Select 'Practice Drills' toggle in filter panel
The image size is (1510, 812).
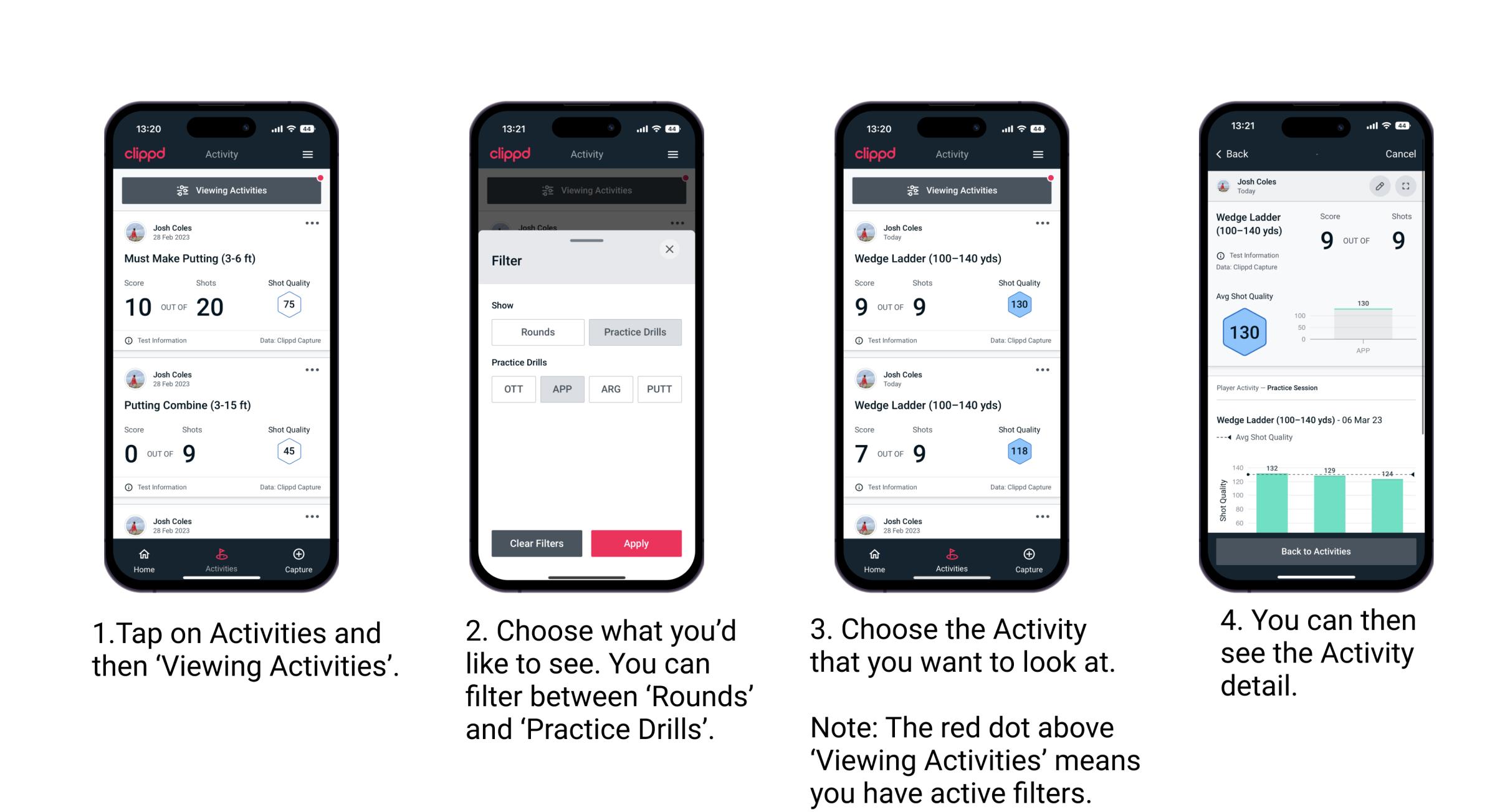635,332
